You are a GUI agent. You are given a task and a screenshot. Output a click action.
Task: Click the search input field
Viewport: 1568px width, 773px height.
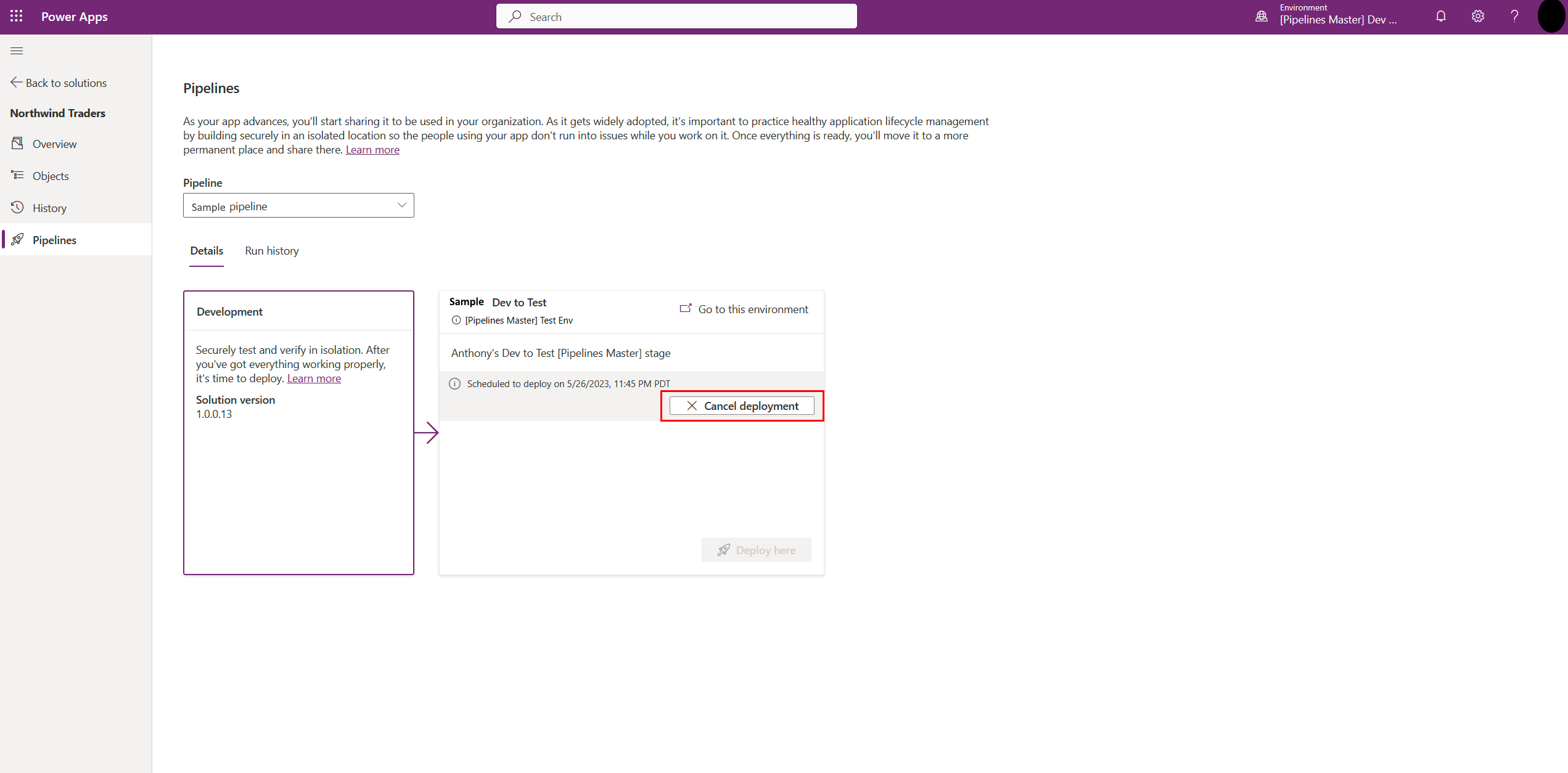[677, 16]
